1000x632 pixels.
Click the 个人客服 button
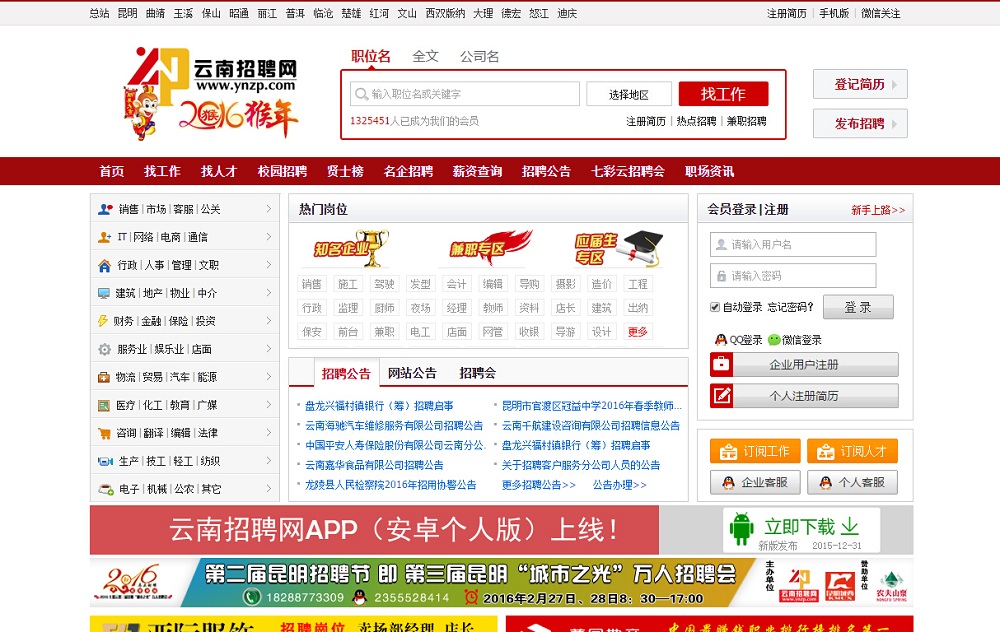click(x=852, y=482)
